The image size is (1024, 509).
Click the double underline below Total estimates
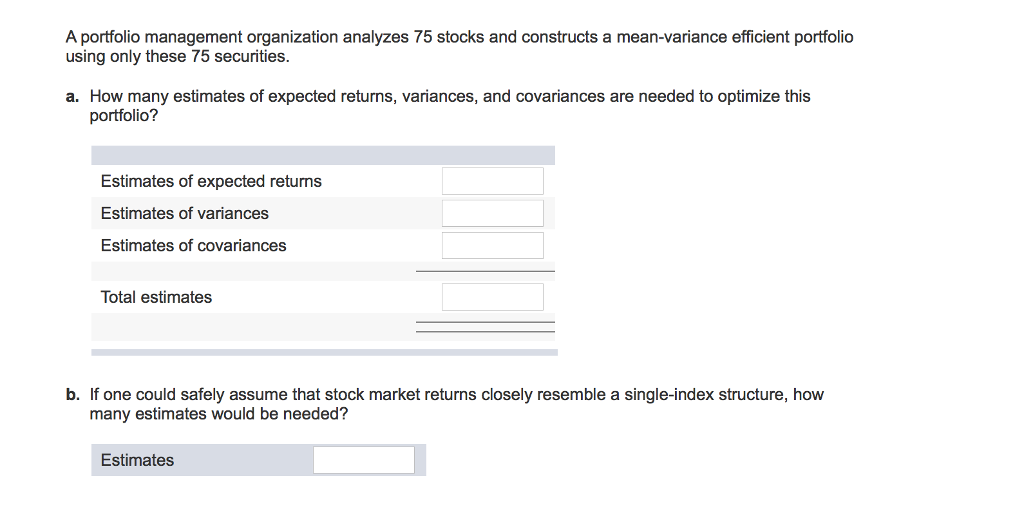pos(485,326)
